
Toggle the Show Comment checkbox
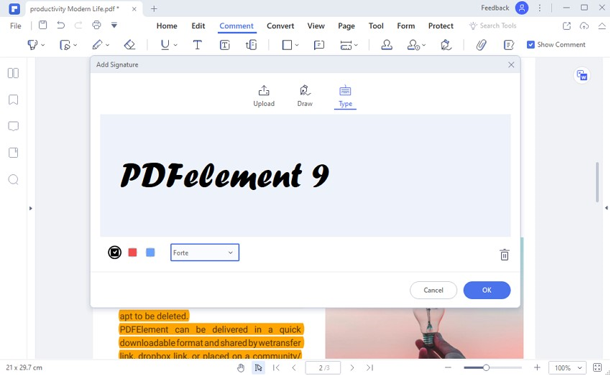click(531, 45)
